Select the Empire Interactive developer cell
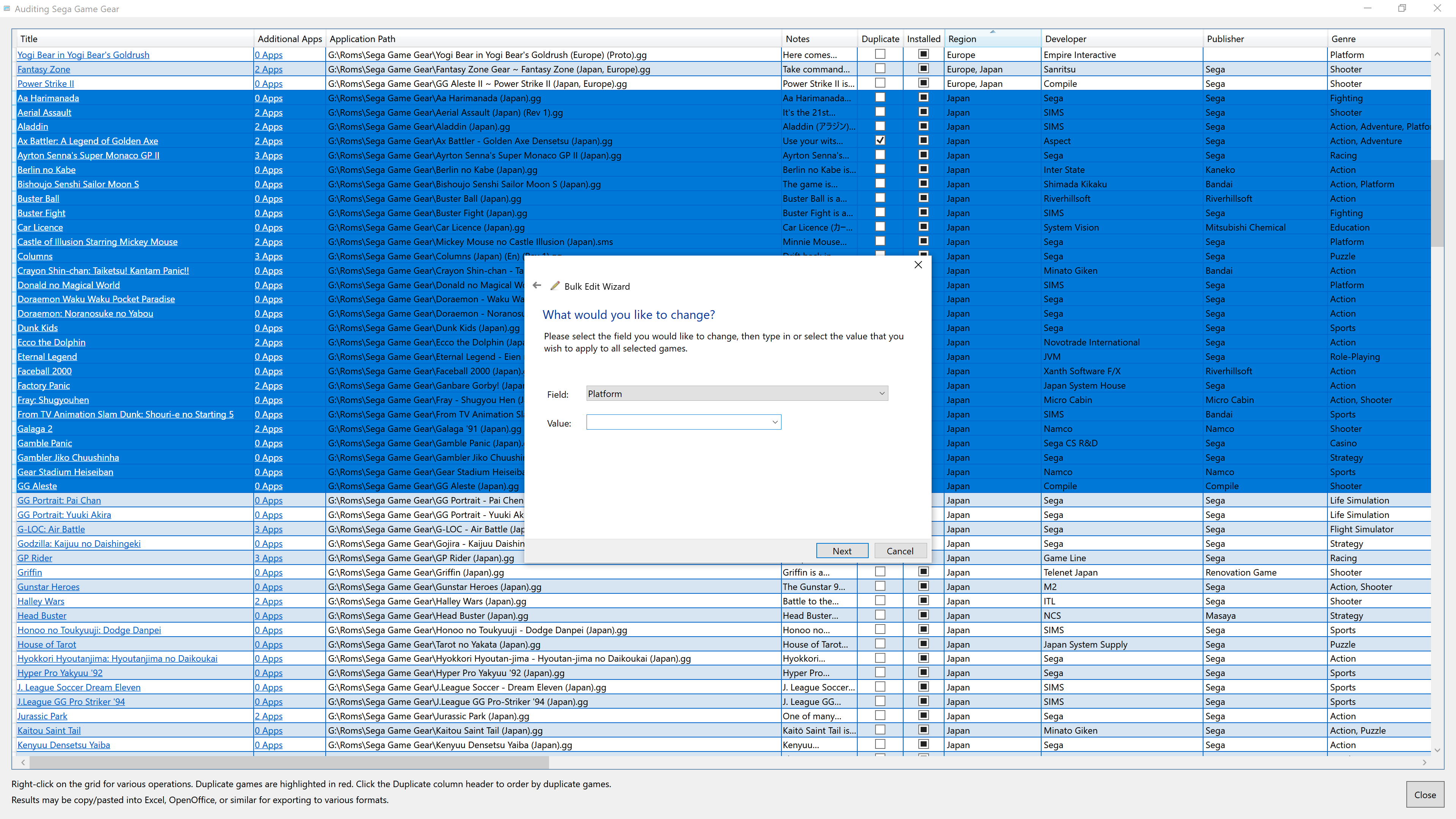This screenshot has height=819, width=1456. pyautogui.click(x=1122, y=55)
